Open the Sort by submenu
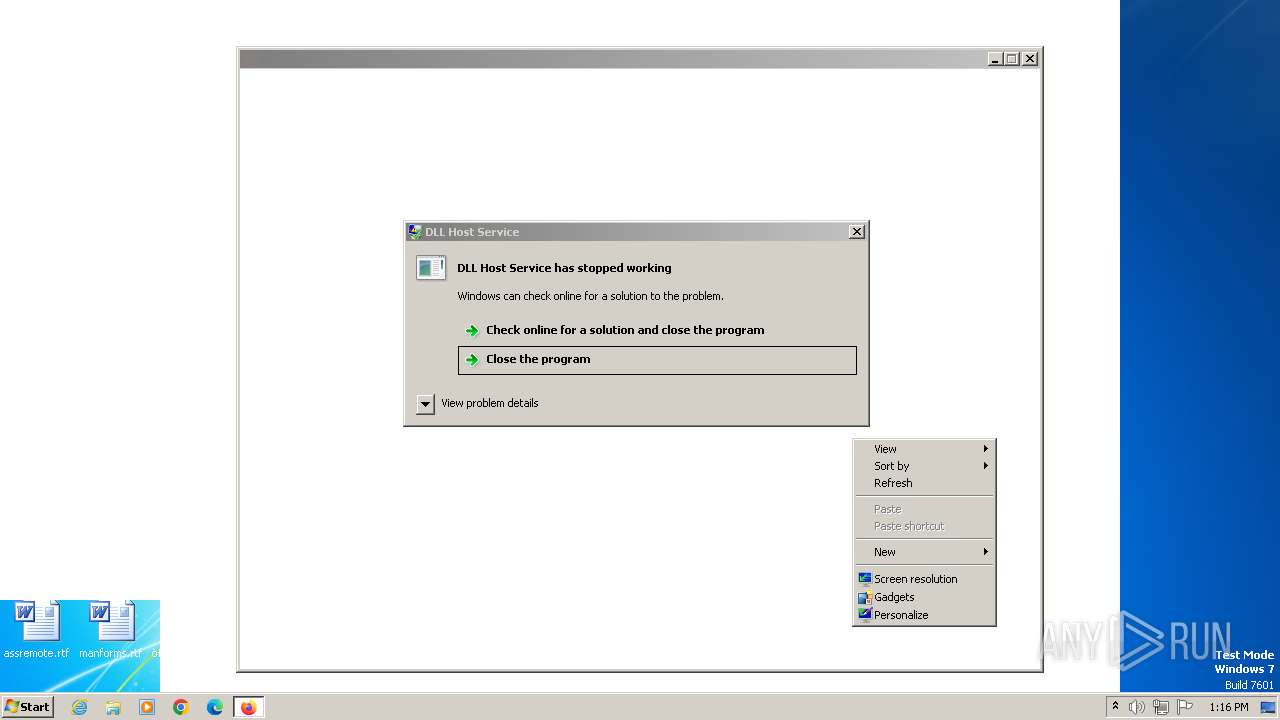This screenshot has height=720, width=1280. point(924,466)
